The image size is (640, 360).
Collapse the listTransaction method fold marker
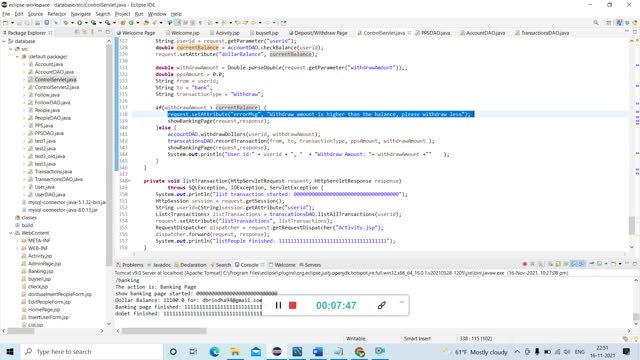click(129, 181)
